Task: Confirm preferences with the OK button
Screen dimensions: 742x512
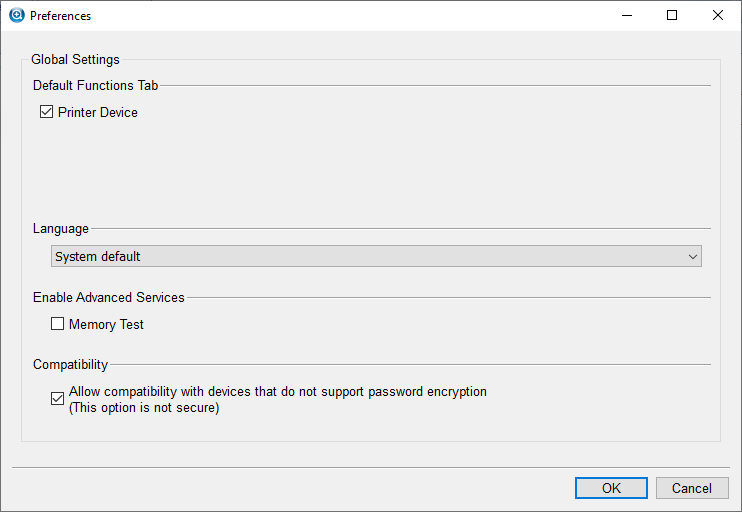Action: 611,488
